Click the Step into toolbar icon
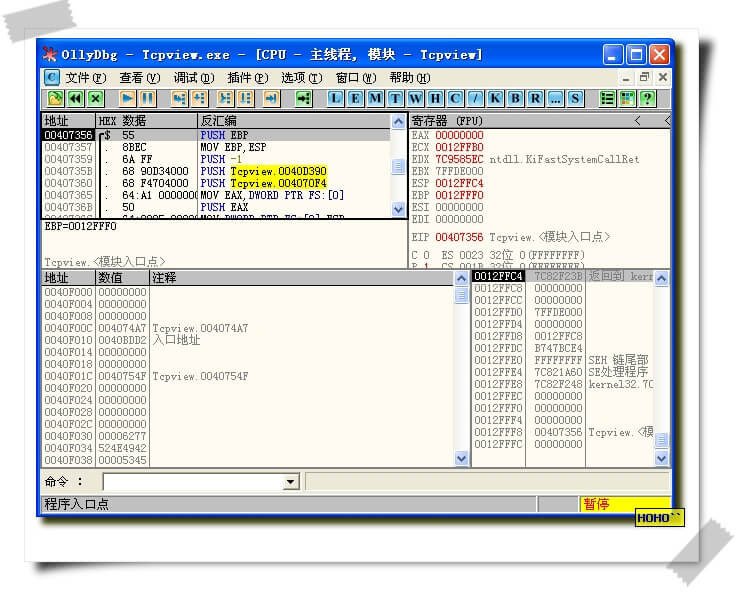 click(179, 99)
